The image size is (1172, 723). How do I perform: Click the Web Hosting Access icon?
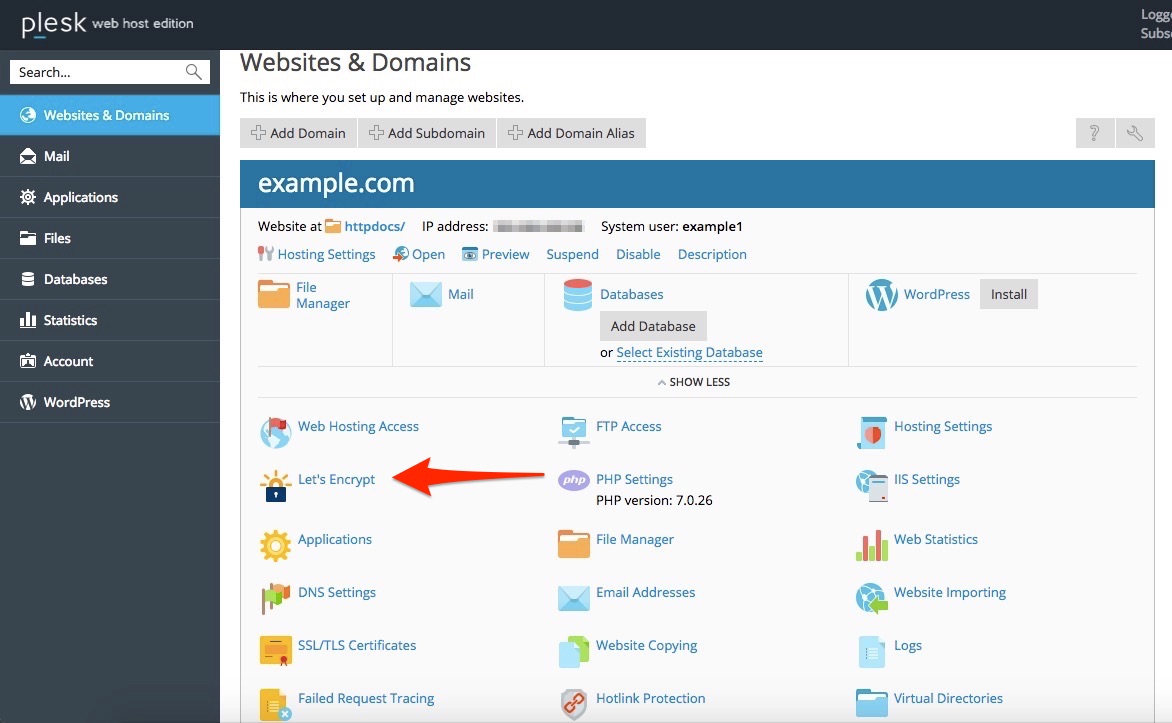275,433
